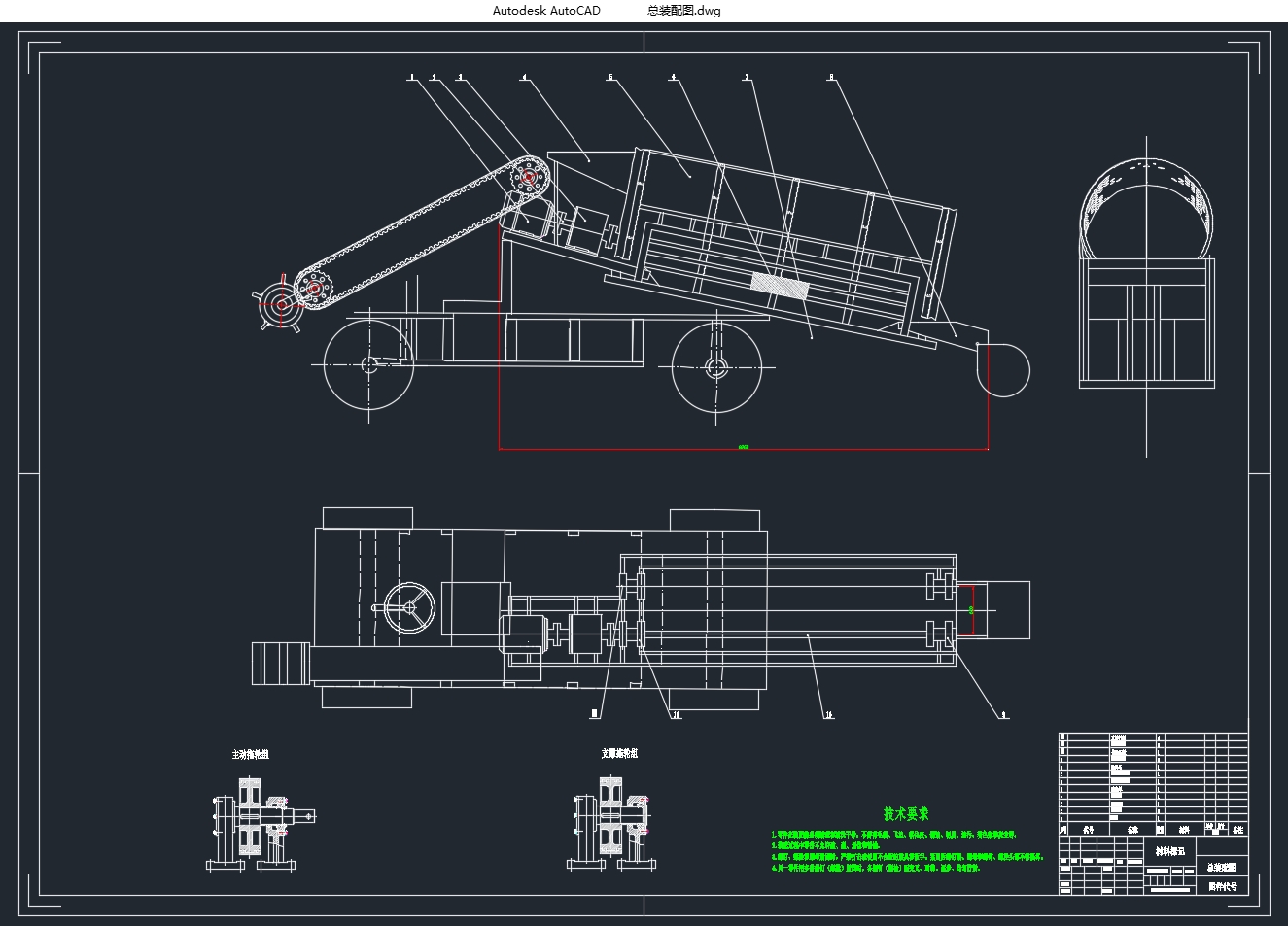1288x926 pixels.
Task: Select the green 技术要求 heading text
Action: click(905, 814)
